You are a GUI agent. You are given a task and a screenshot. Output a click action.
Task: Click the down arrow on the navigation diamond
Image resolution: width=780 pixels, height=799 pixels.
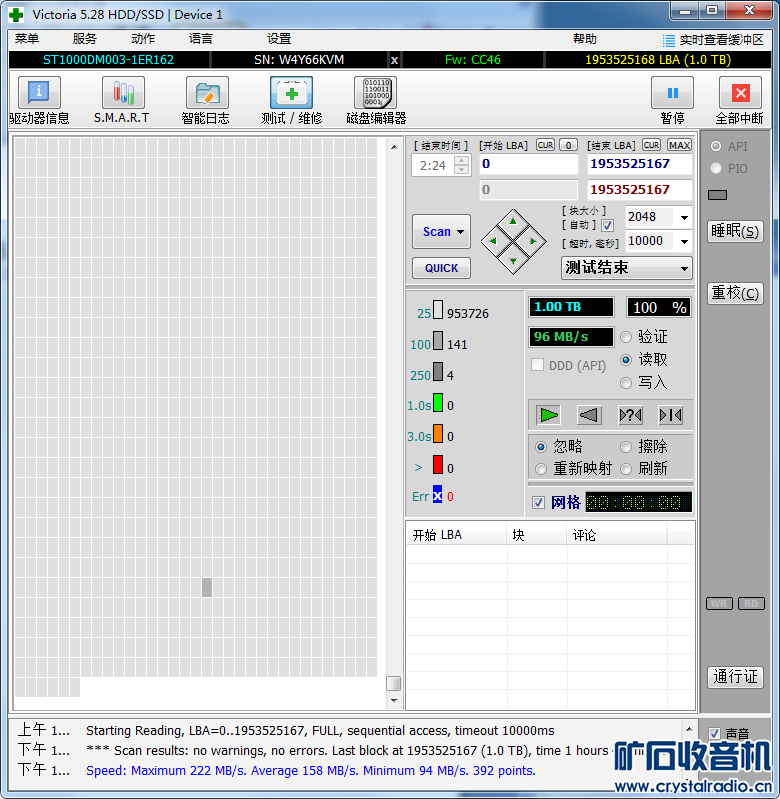(513, 261)
